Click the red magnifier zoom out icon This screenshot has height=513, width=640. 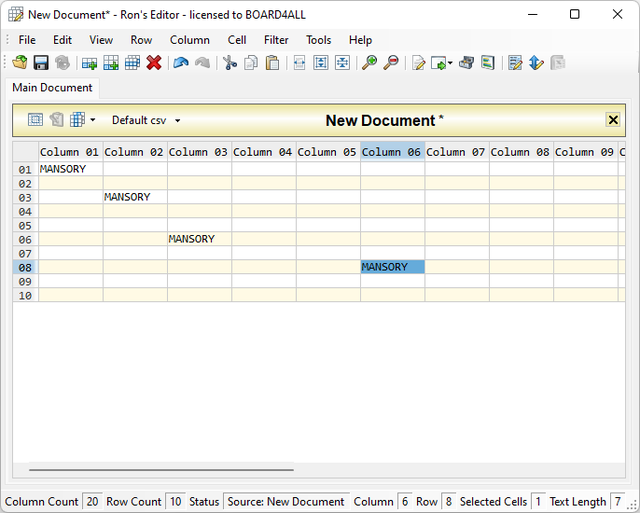pos(391,62)
